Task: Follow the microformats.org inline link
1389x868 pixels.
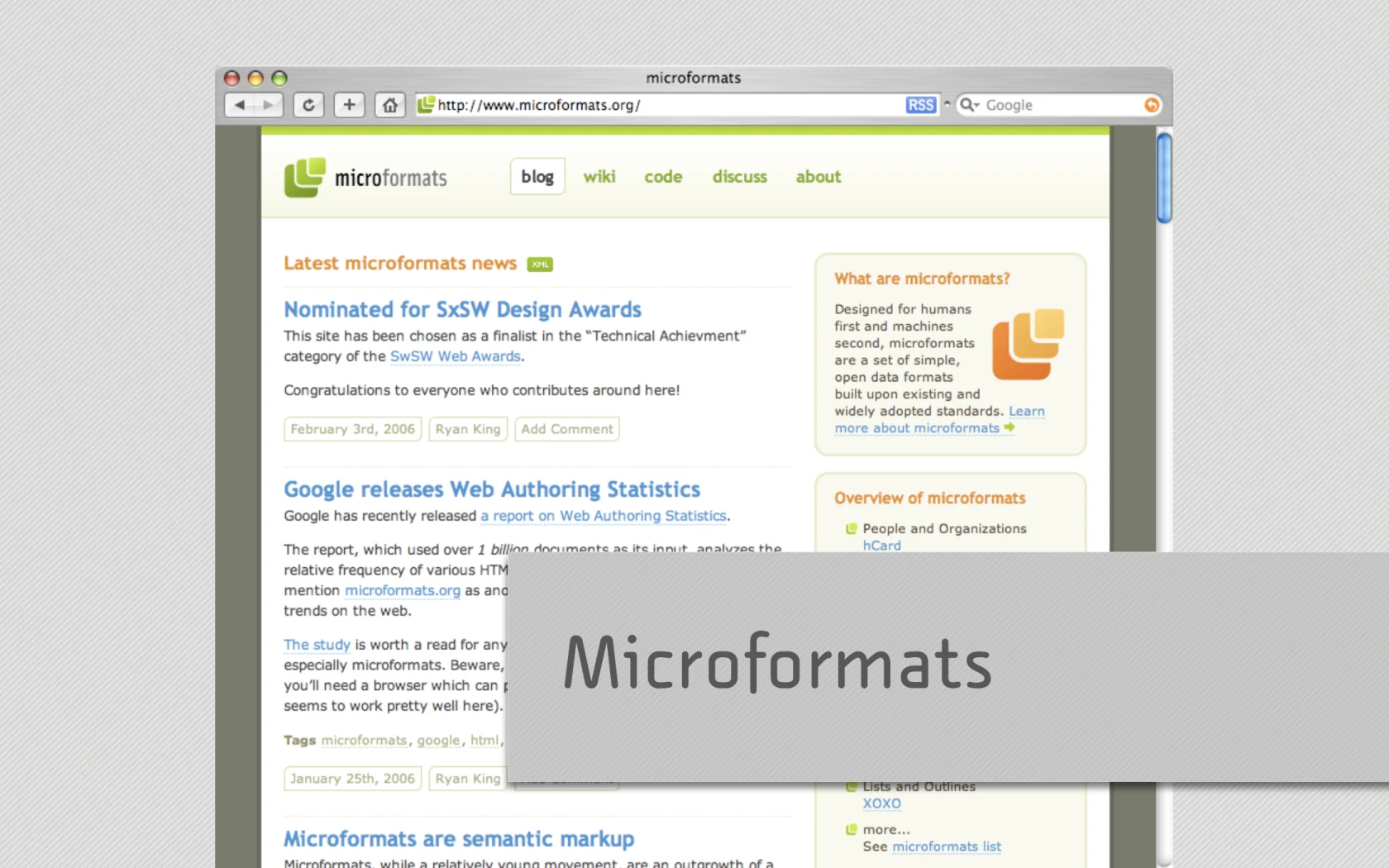Action: (x=403, y=590)
